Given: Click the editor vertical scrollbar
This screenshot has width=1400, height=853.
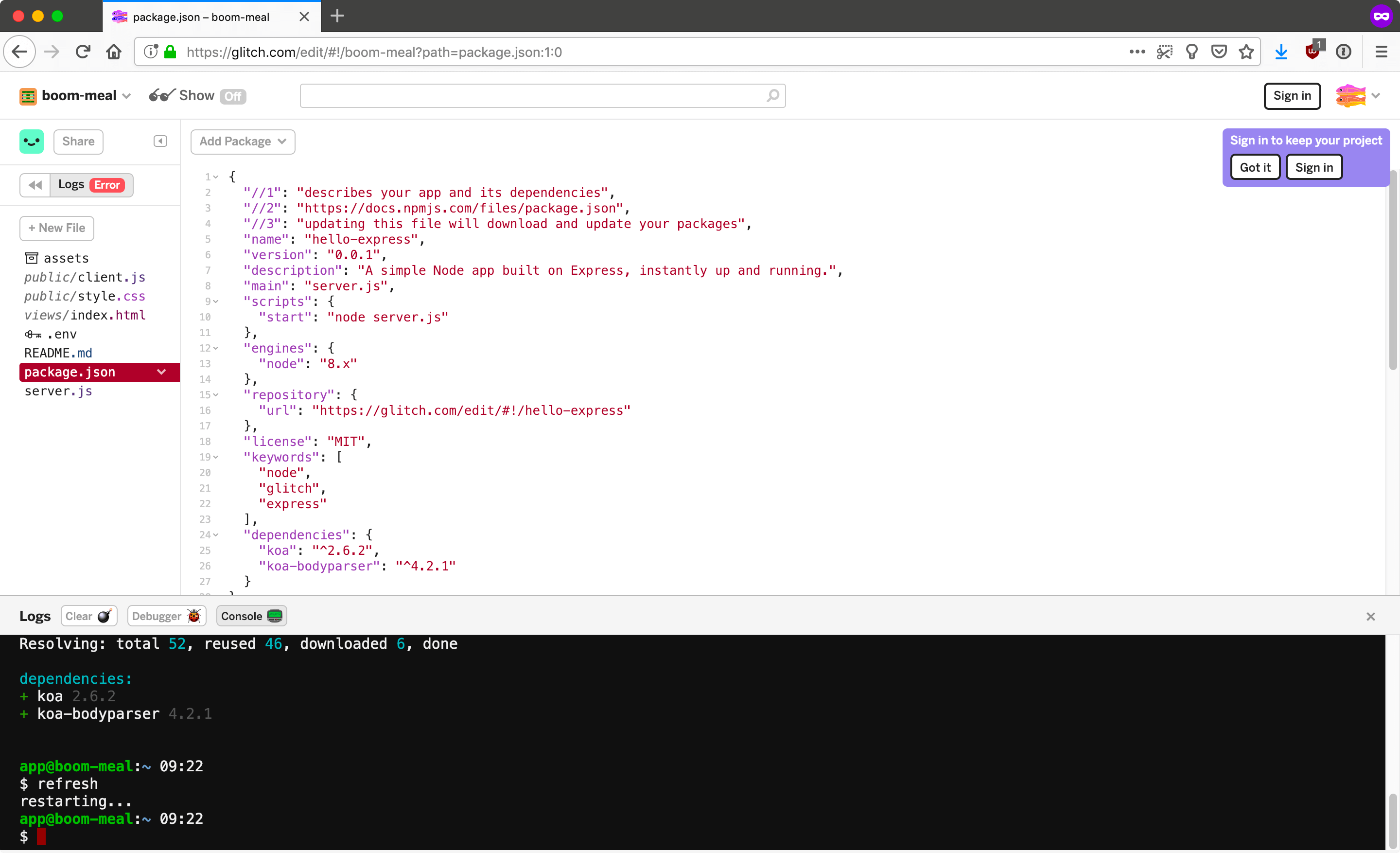Looking at the screenshot, I should click(1393, 270).
